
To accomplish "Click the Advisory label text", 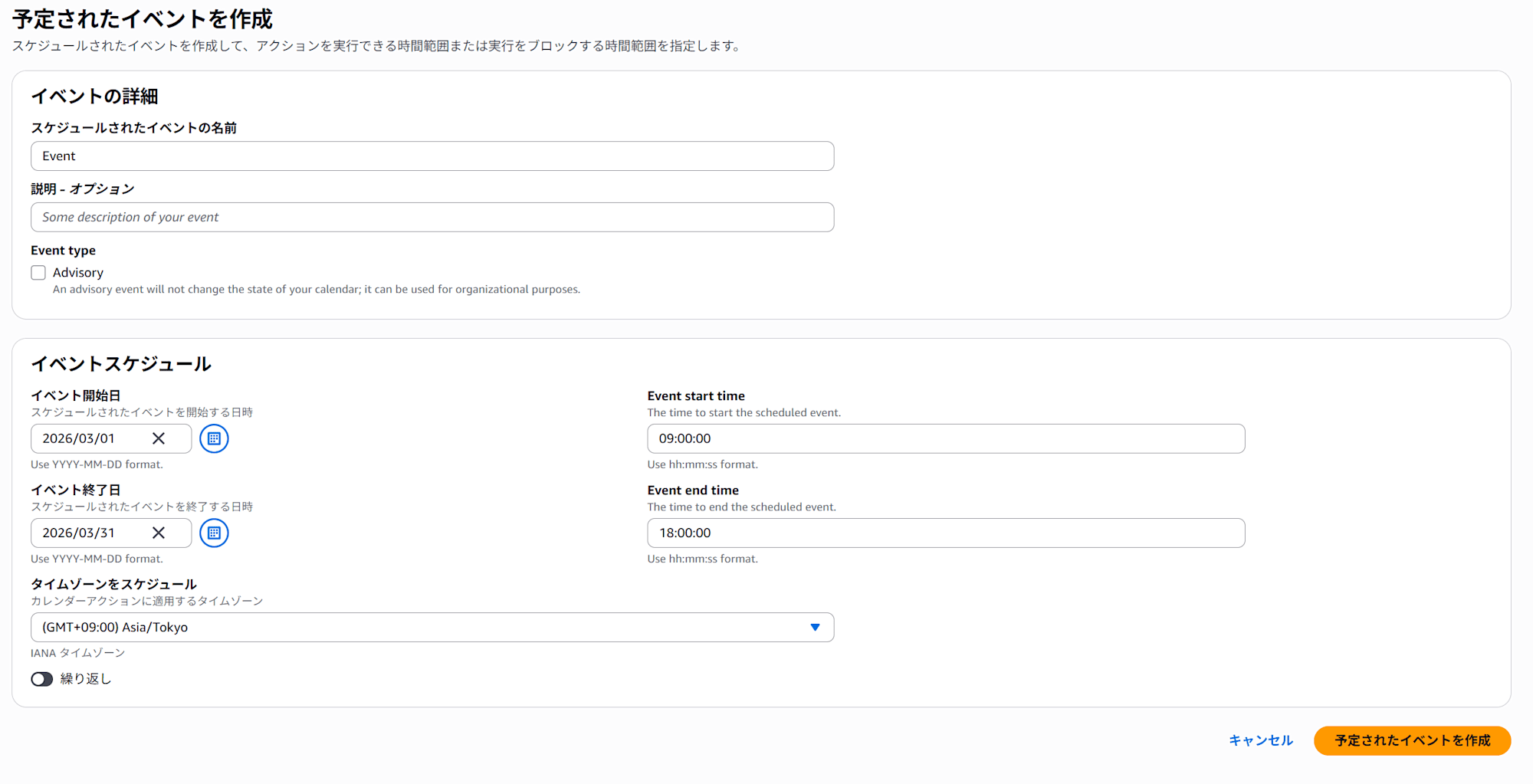I will click(x=78, y=273).
